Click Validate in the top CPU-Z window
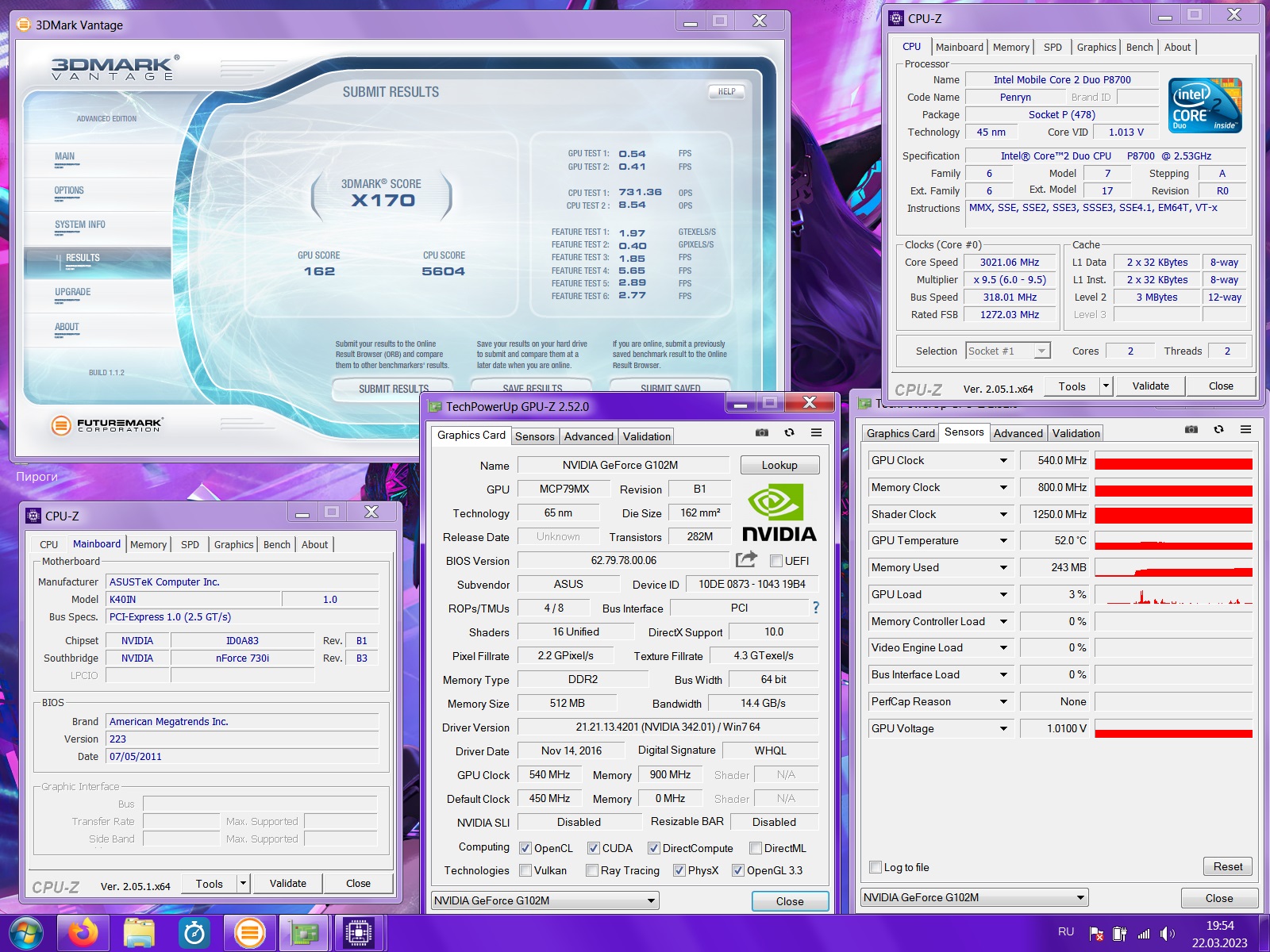Screen dimensions: 1270x952 pyautogui.click(x=1150, y=386)
